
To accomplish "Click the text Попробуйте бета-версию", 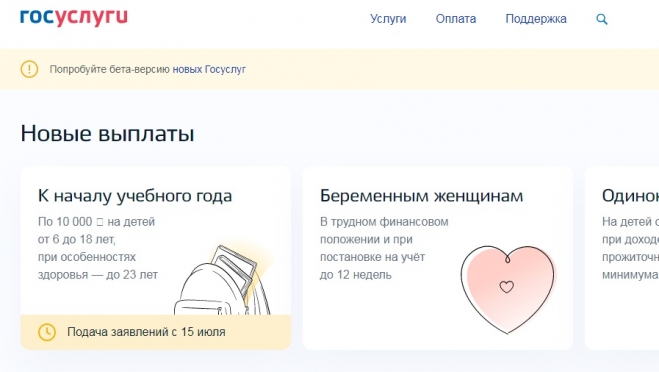I will pos(109,69).
